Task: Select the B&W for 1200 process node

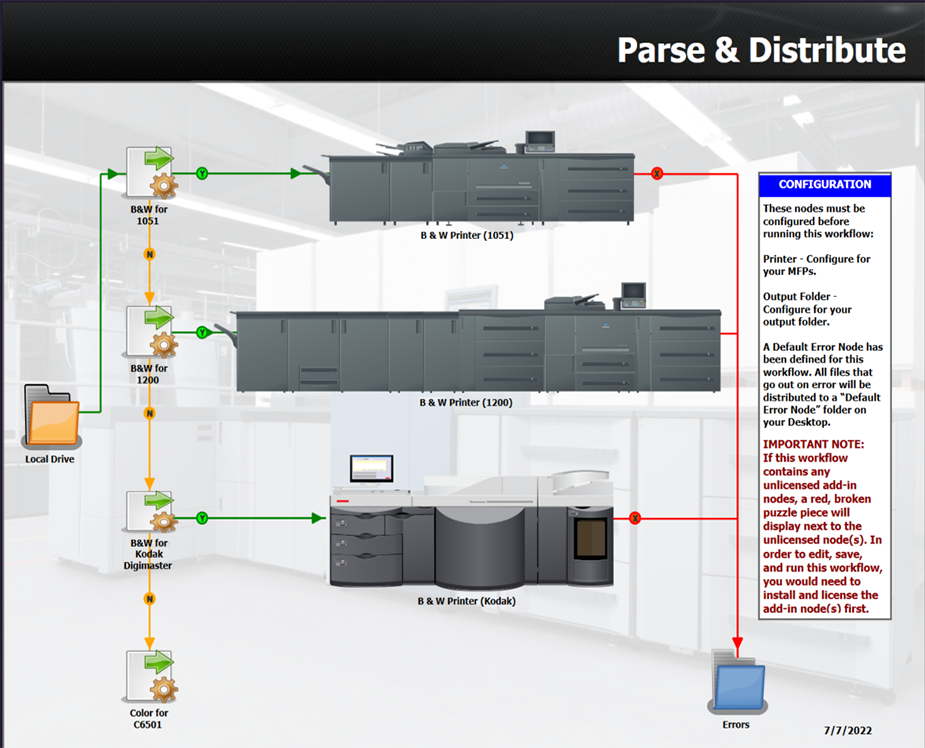Action: [150, 333]
